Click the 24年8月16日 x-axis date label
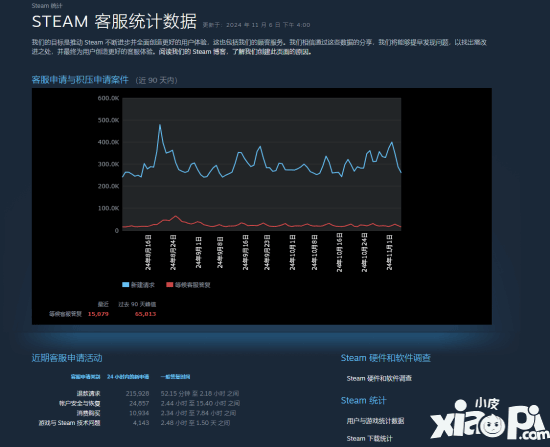 (148, 253)
